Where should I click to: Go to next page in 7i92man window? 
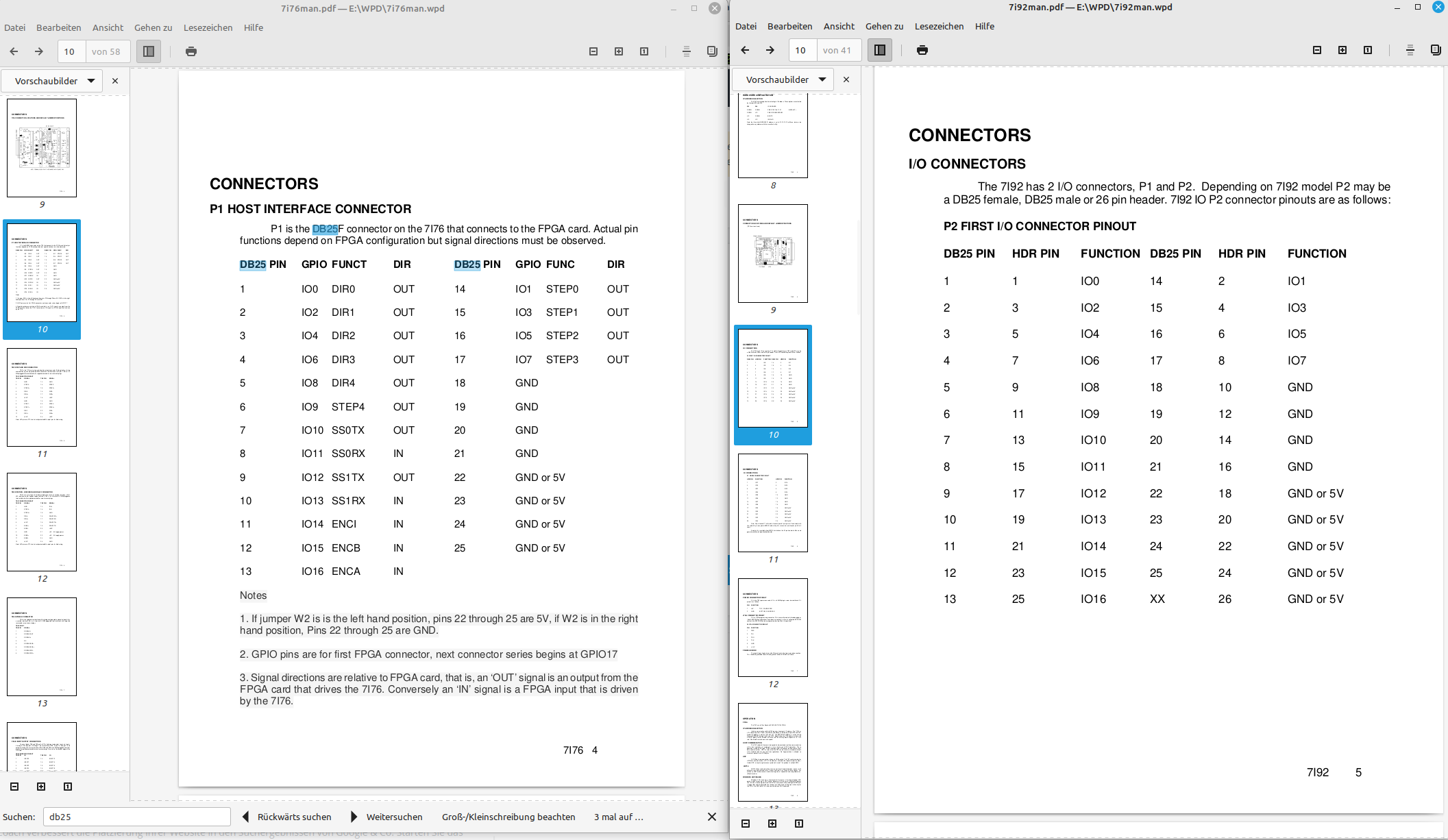pyautogui.click(x=770, y=50)
